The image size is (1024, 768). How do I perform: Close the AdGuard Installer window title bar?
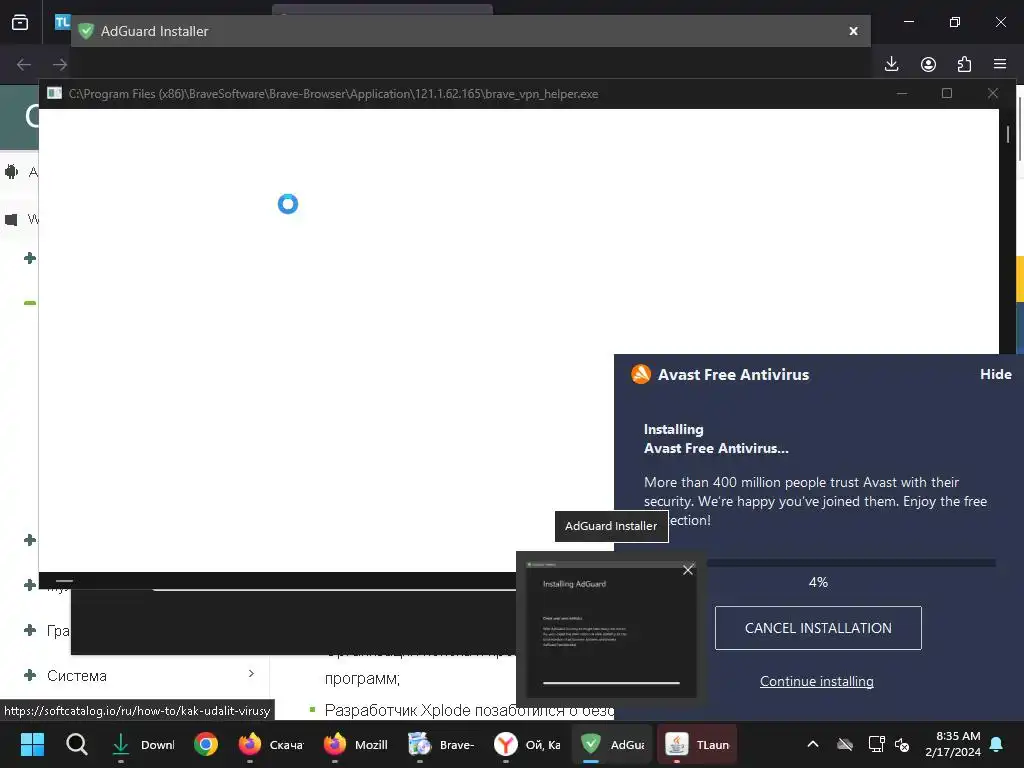tap(853, 31)
